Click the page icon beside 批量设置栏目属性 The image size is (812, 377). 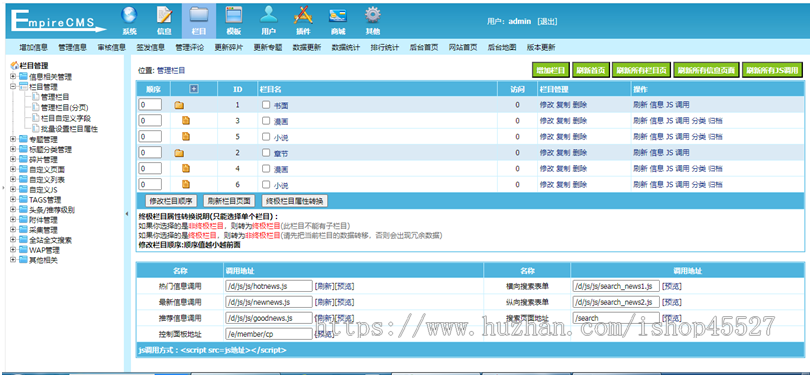tap(35, 128)
